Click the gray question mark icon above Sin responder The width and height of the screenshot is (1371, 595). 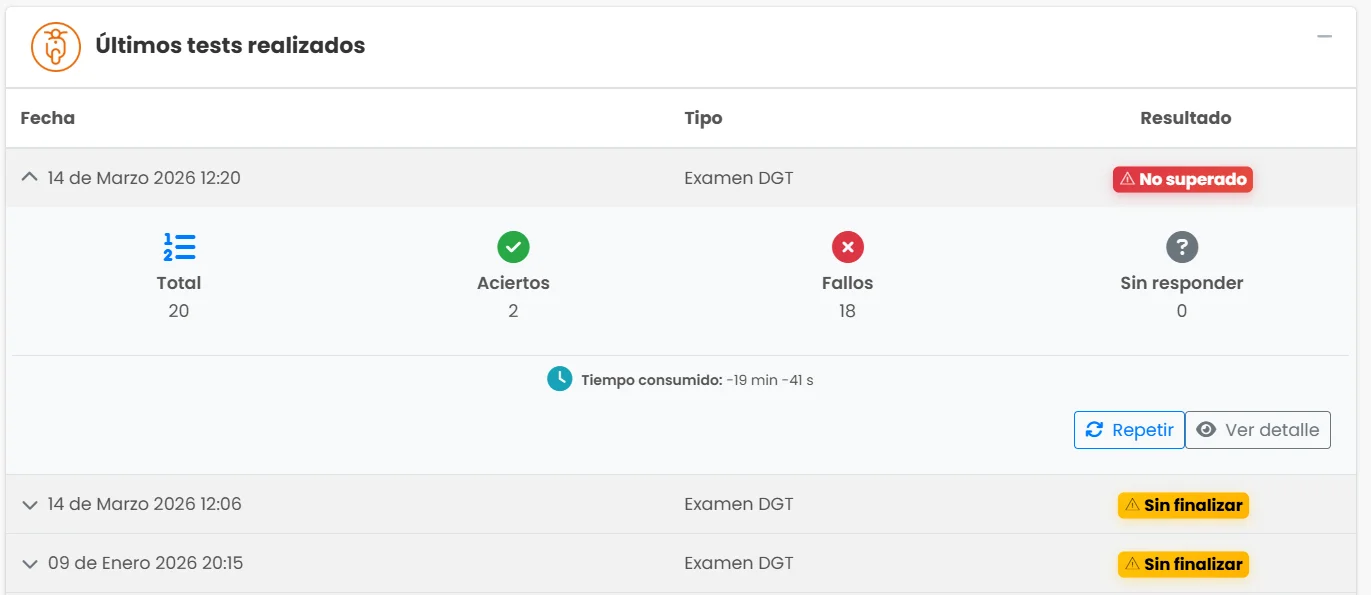(x=1181, y=246)
